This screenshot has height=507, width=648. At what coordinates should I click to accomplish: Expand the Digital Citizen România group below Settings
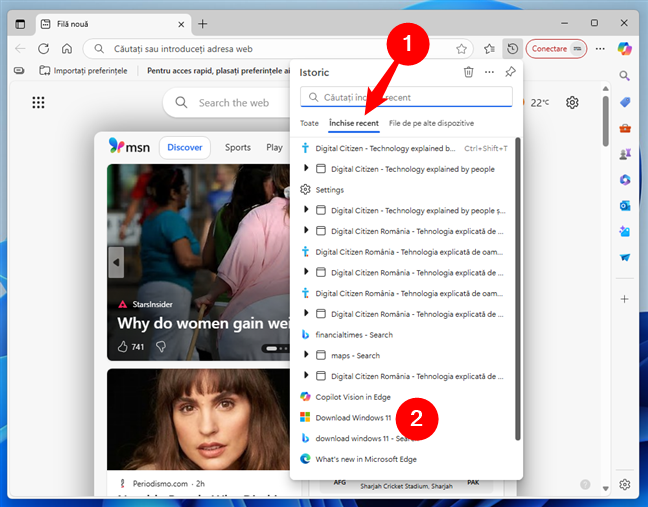(x=307, y=231)
